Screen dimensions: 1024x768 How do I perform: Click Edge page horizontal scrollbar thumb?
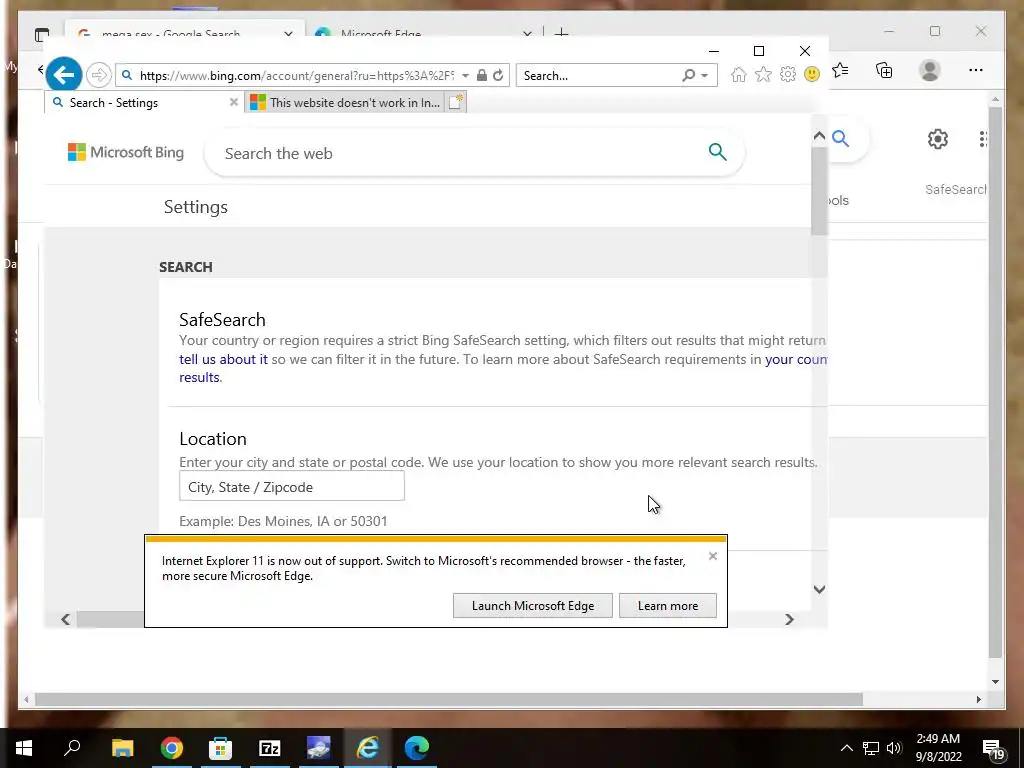449,699
